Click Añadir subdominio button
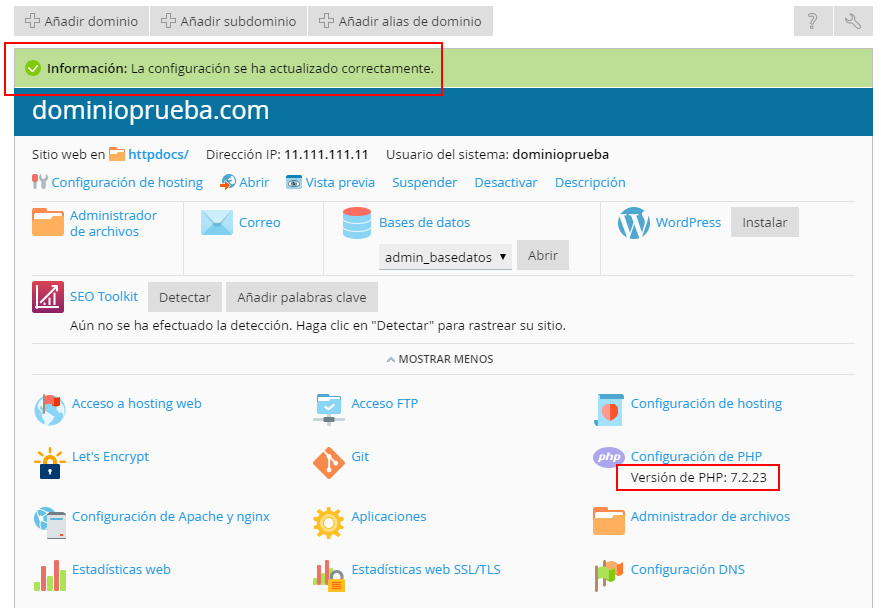Screen dimensions: 881x608 coord(228,21)
